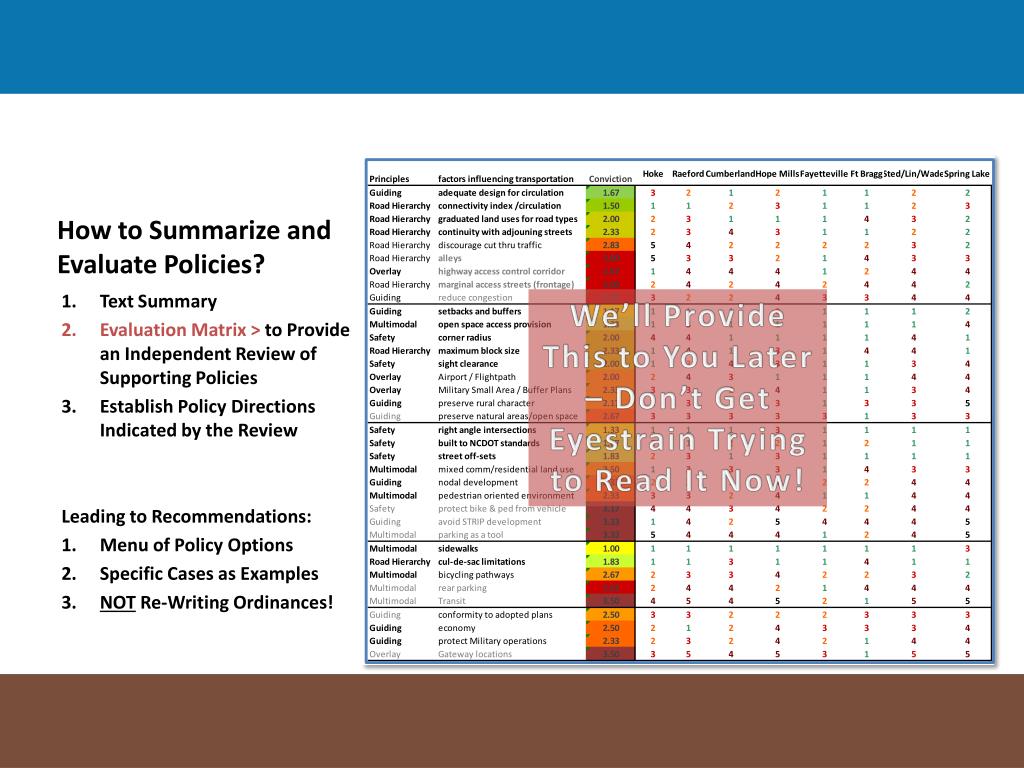Click the "Cumberland" column header
This screenshot has width=1024, height=768.
coord(730,174)
